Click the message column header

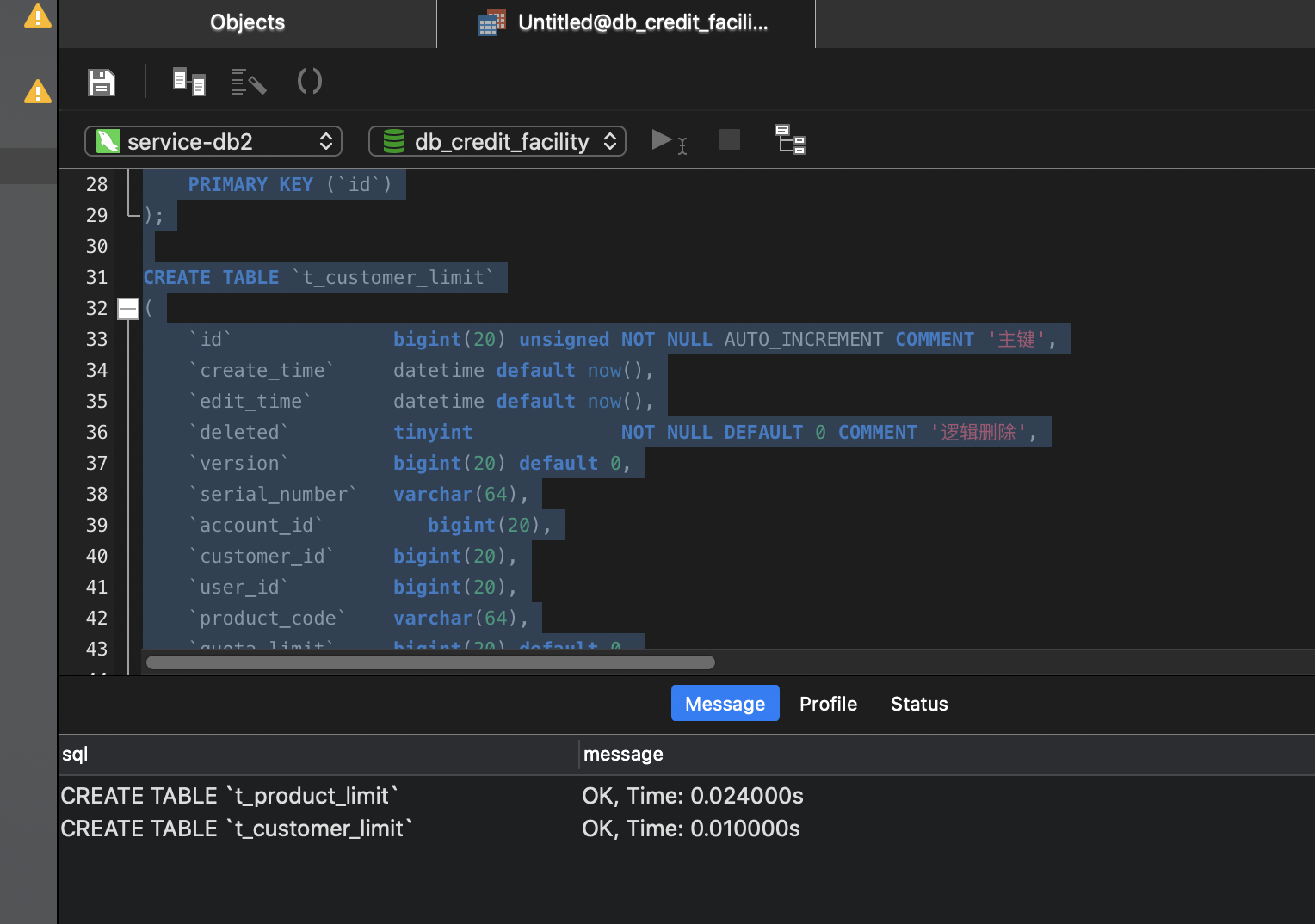tap(947, 754)
